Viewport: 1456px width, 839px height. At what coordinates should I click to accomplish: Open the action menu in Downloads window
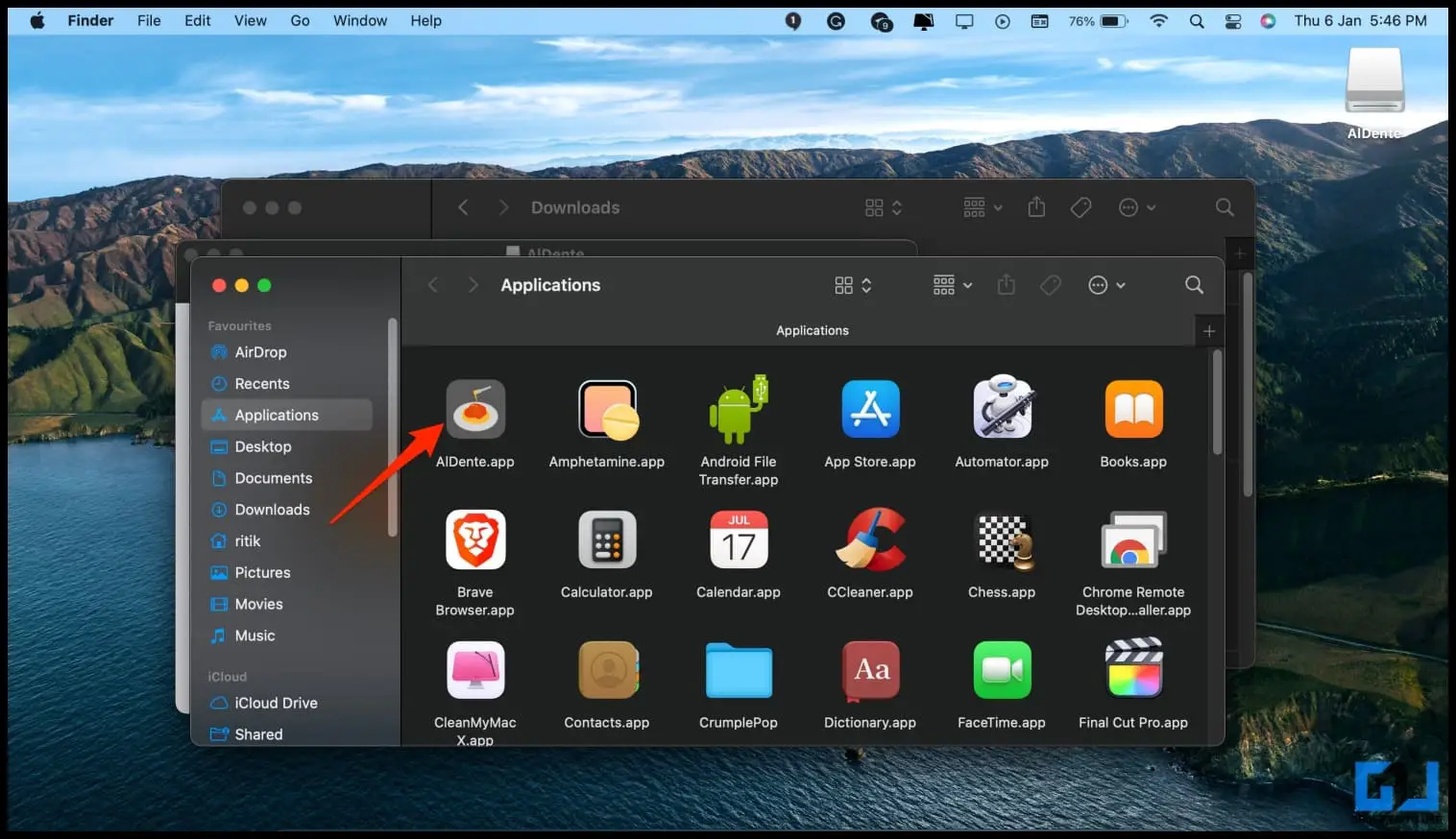point(1137,207)
